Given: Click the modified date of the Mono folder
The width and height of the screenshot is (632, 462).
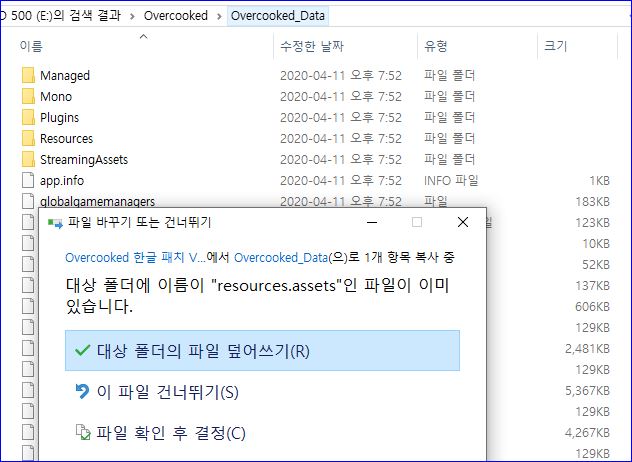Looking at the screenshot, I should pos(341,96).
